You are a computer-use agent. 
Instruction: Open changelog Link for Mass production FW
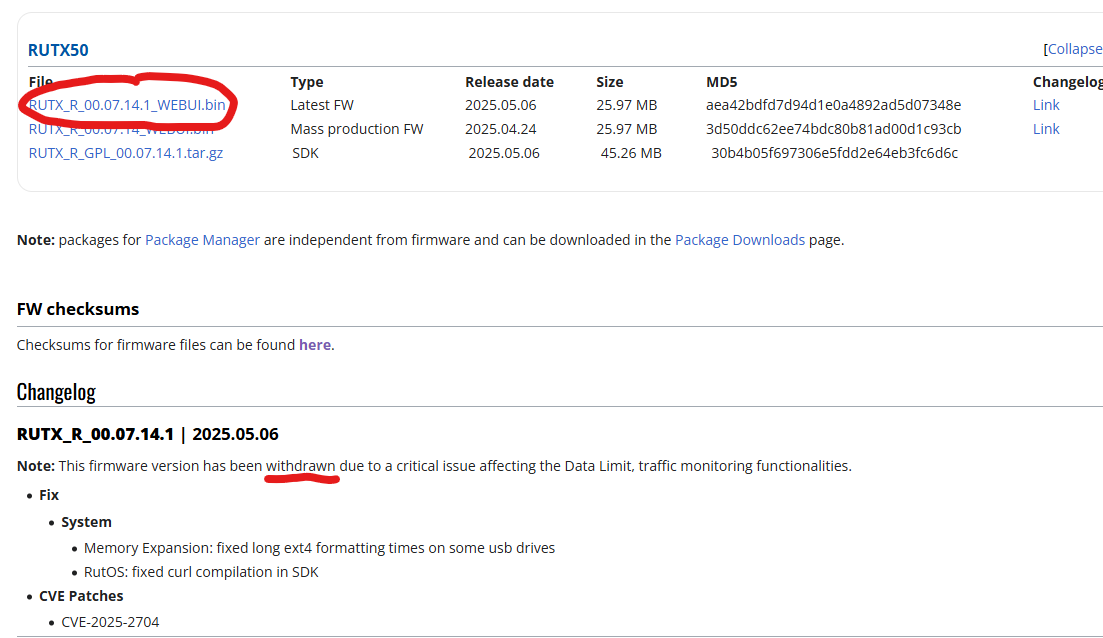1046,129
